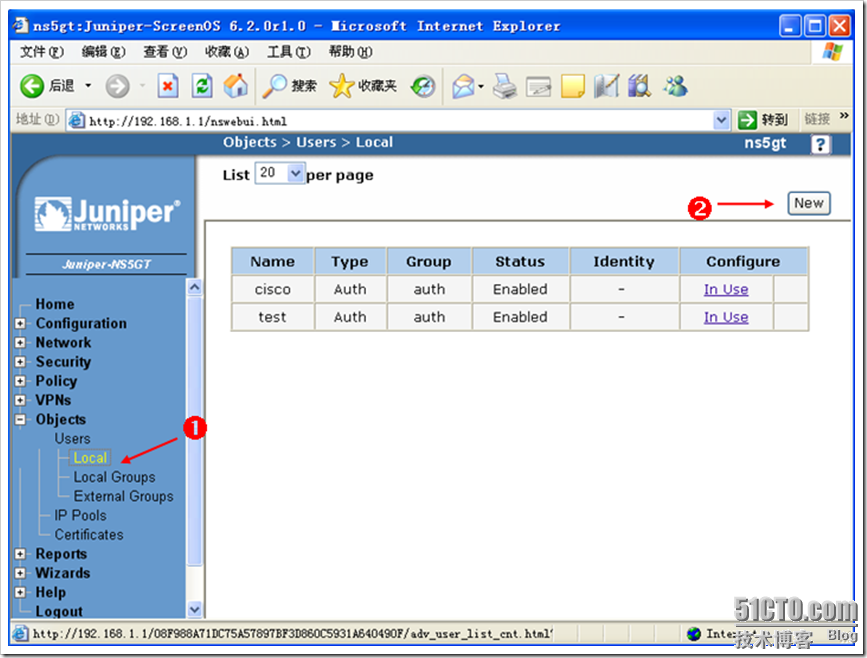Screen dimensions: 867x658
Task: Click In Use link for test
Action: point(726,317)
